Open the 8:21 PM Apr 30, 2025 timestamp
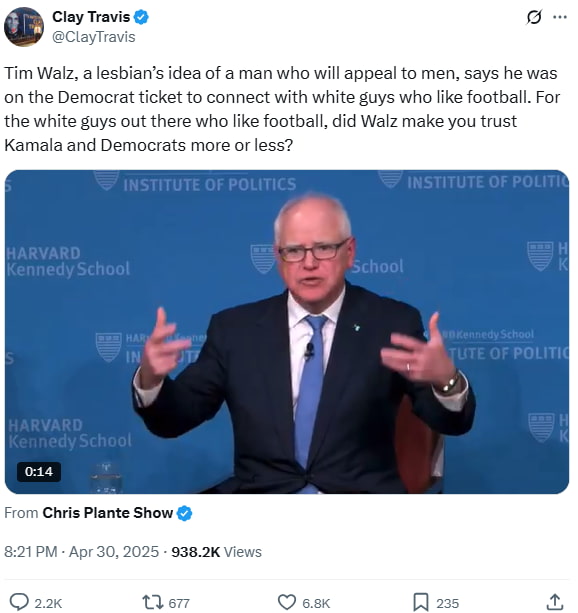This screenshot has height=613, width=578. tap(81, 552)
